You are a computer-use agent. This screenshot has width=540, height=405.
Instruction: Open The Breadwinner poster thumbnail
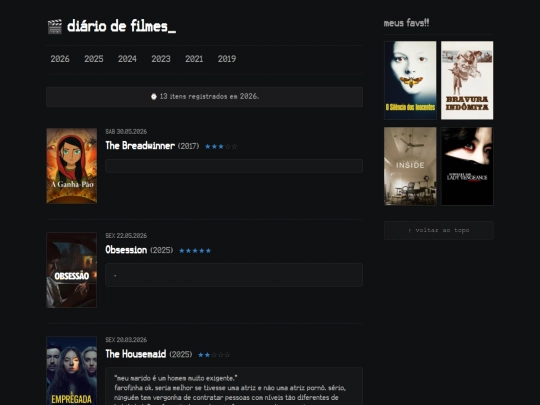72,166
